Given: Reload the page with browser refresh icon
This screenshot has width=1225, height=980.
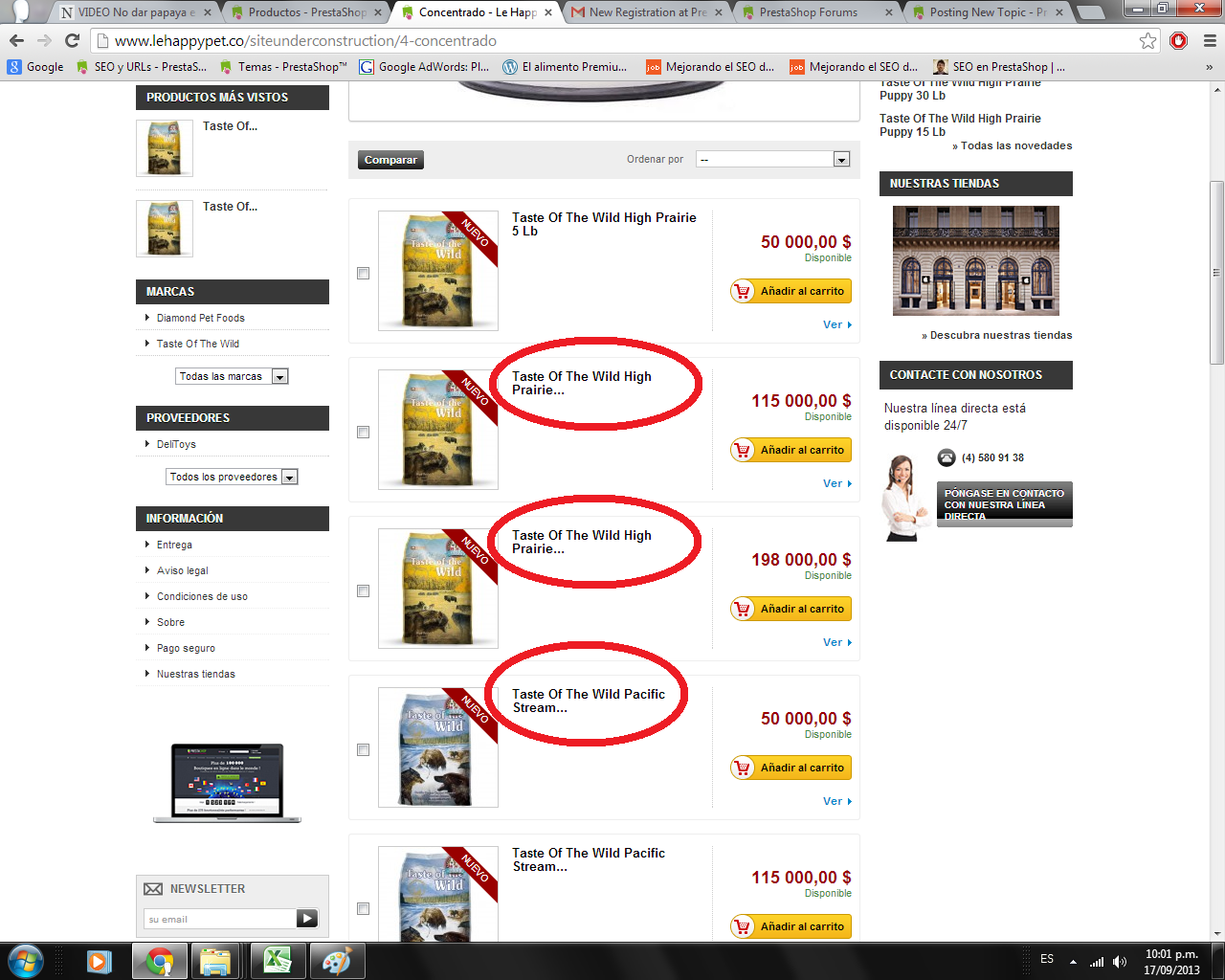Looking at the screenshot, I should point(72,40).
